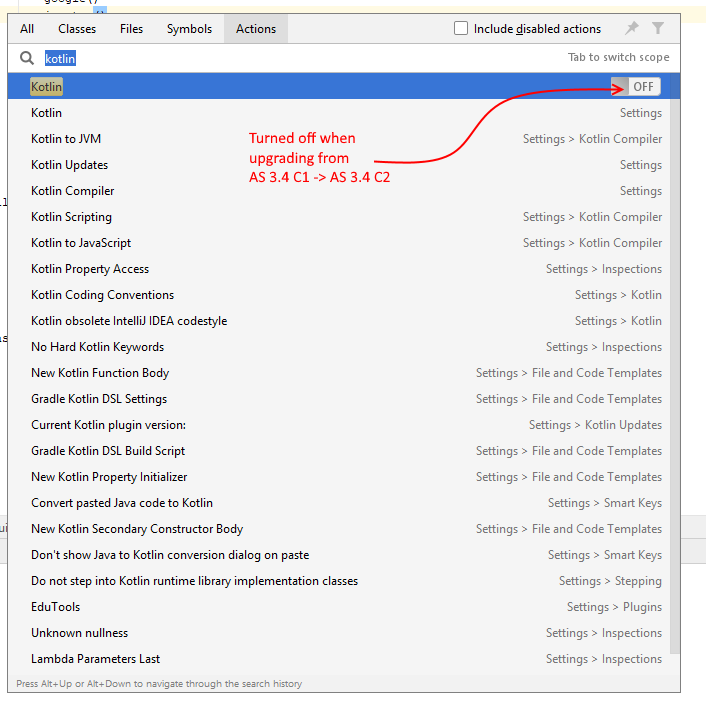Open EduTools plugin settings result
Viewport: 706px width, 714px height.
tap(56, 607)
